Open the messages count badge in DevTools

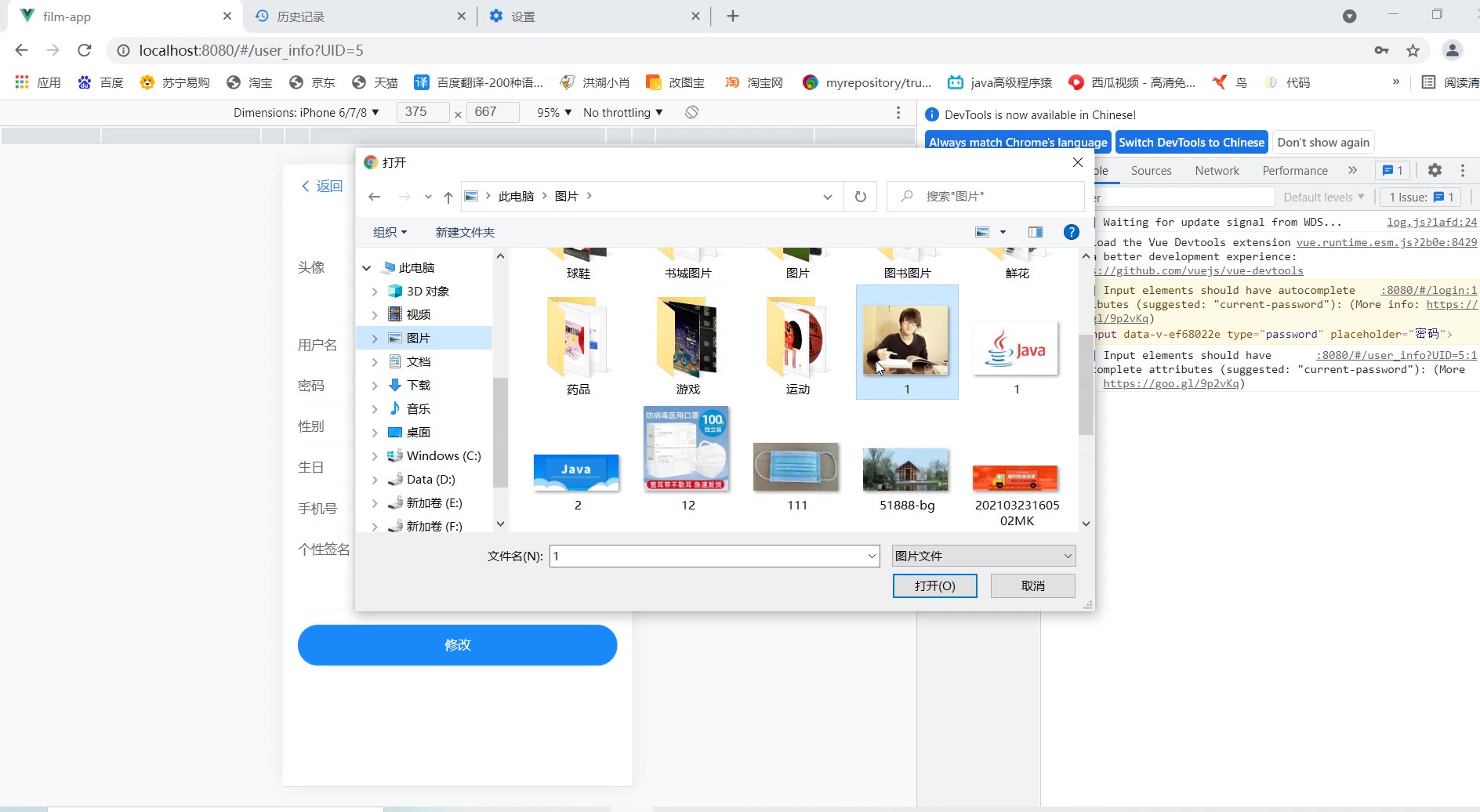[x=1393, y=170]
